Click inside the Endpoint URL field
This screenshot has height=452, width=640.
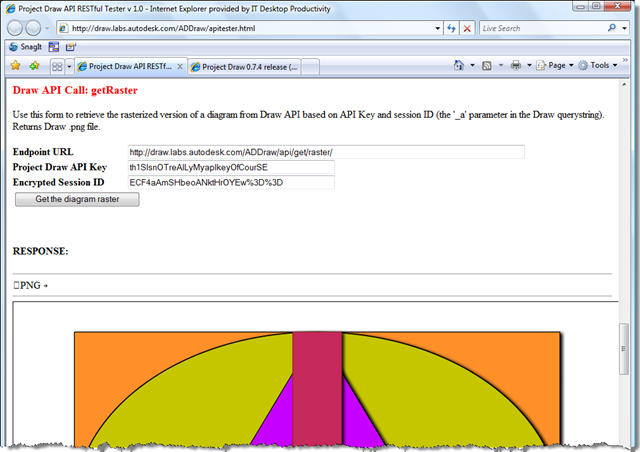coord(325,152)
